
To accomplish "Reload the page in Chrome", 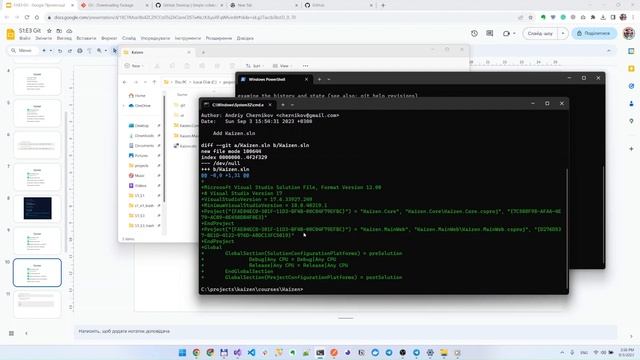I will click(x=27, y=17).
